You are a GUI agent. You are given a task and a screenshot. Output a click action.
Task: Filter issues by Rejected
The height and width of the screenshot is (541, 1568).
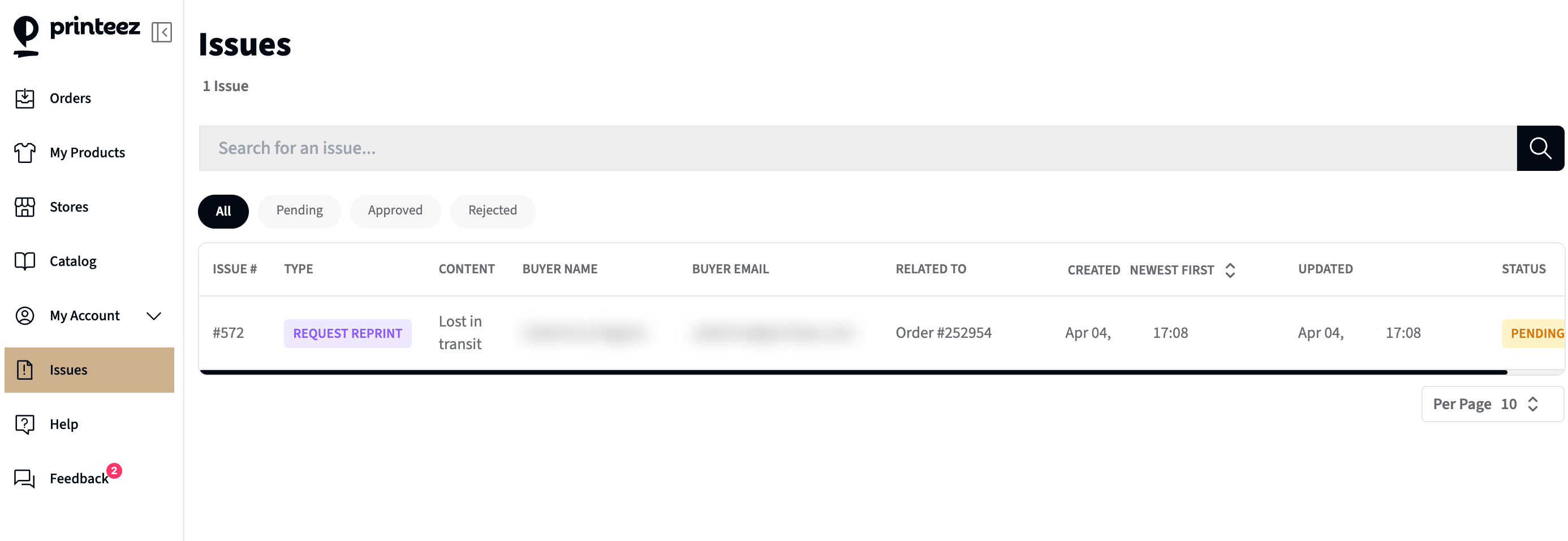(x=493, y=212)
